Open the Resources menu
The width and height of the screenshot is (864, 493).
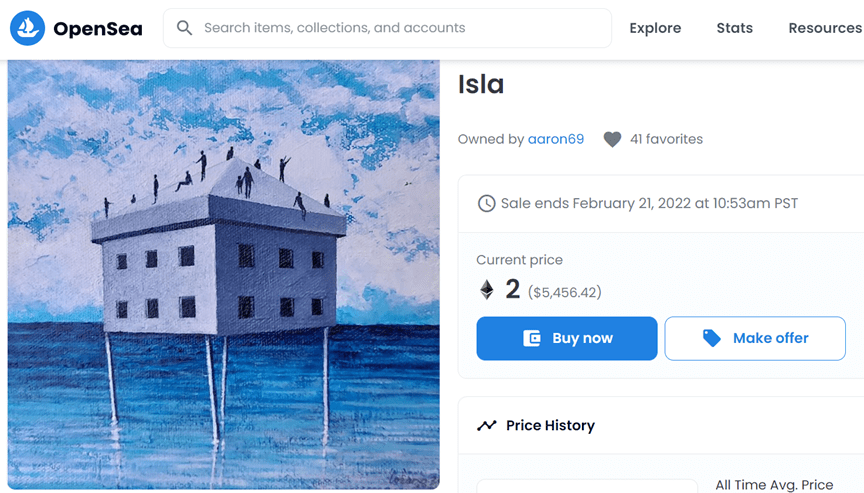pyautogui.click(x=824, y=28)
